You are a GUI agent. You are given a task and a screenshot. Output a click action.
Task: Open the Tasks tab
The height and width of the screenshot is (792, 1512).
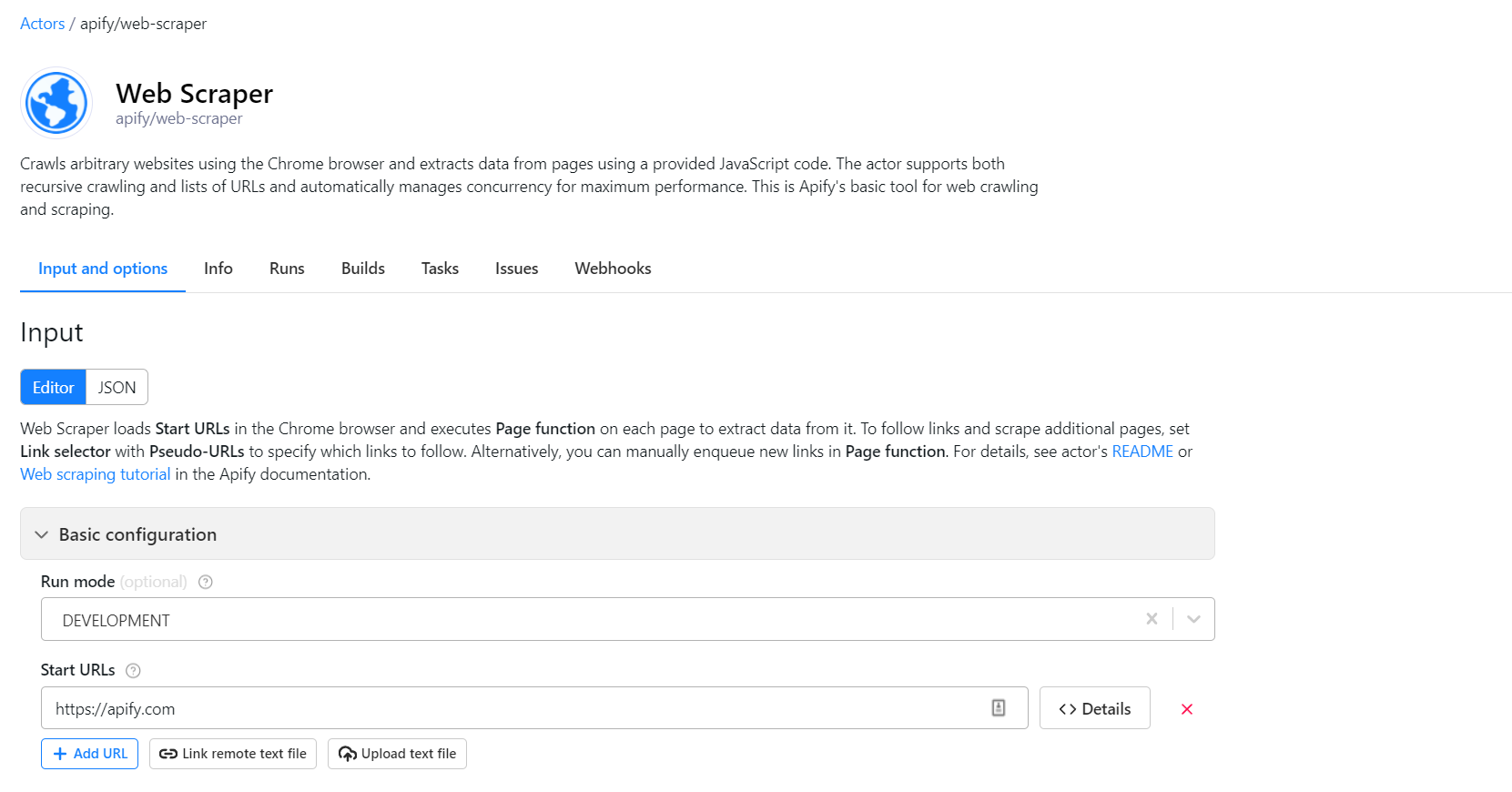(440, 269)
